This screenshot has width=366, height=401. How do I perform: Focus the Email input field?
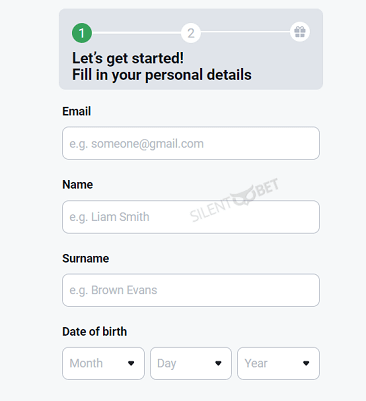tap(191, 143)
